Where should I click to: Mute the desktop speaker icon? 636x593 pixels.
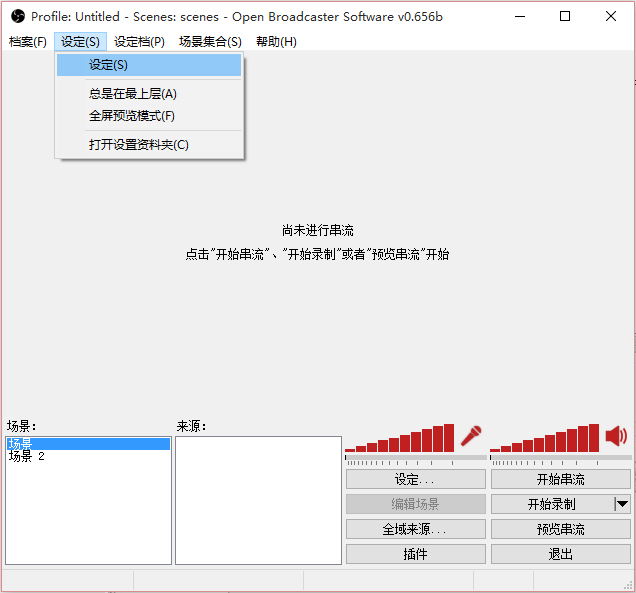616,436
